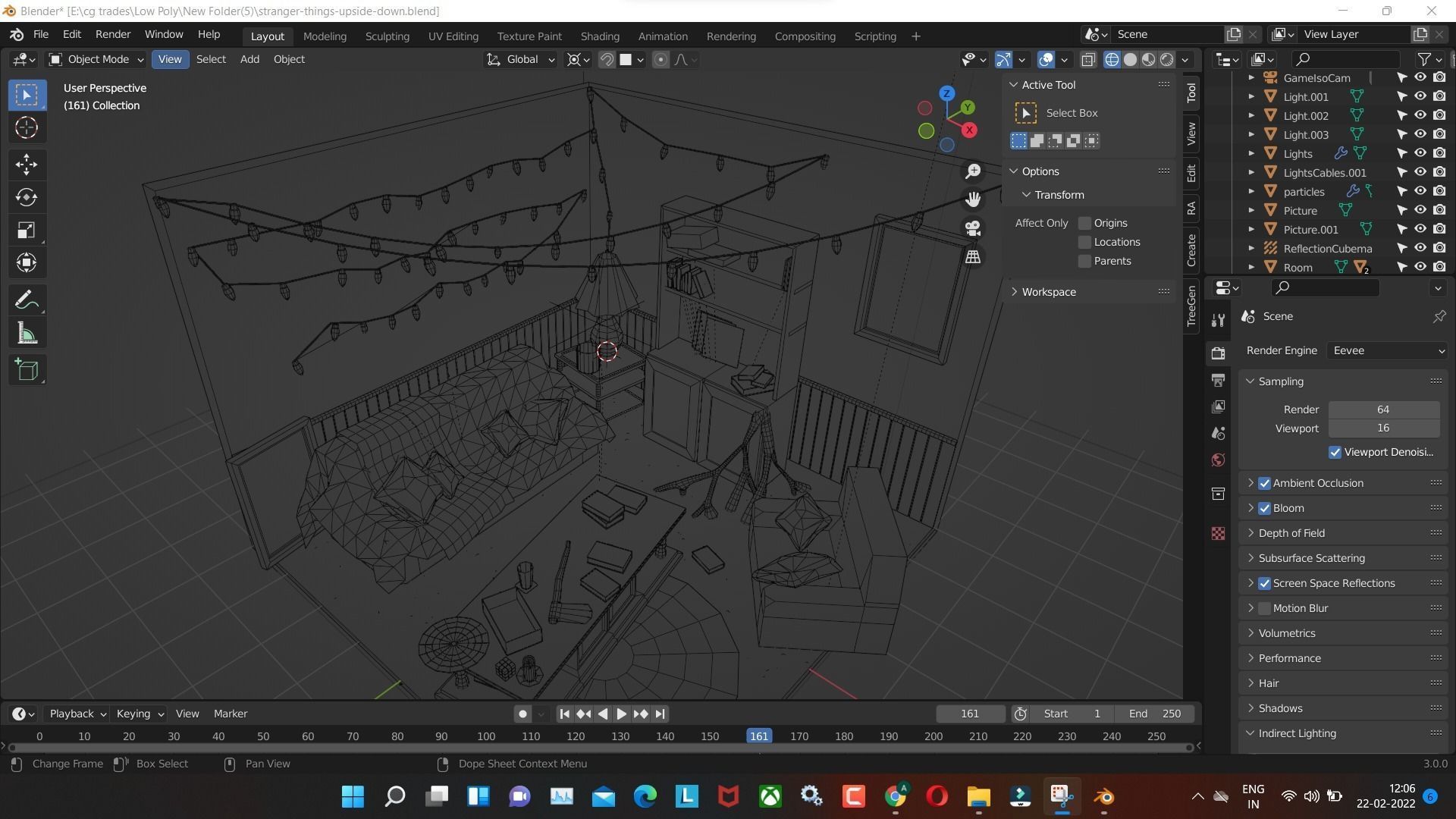Screen dimensions: 1456x819
Task: Open Global transform orientation dropdown
Action: click(520, 59)
